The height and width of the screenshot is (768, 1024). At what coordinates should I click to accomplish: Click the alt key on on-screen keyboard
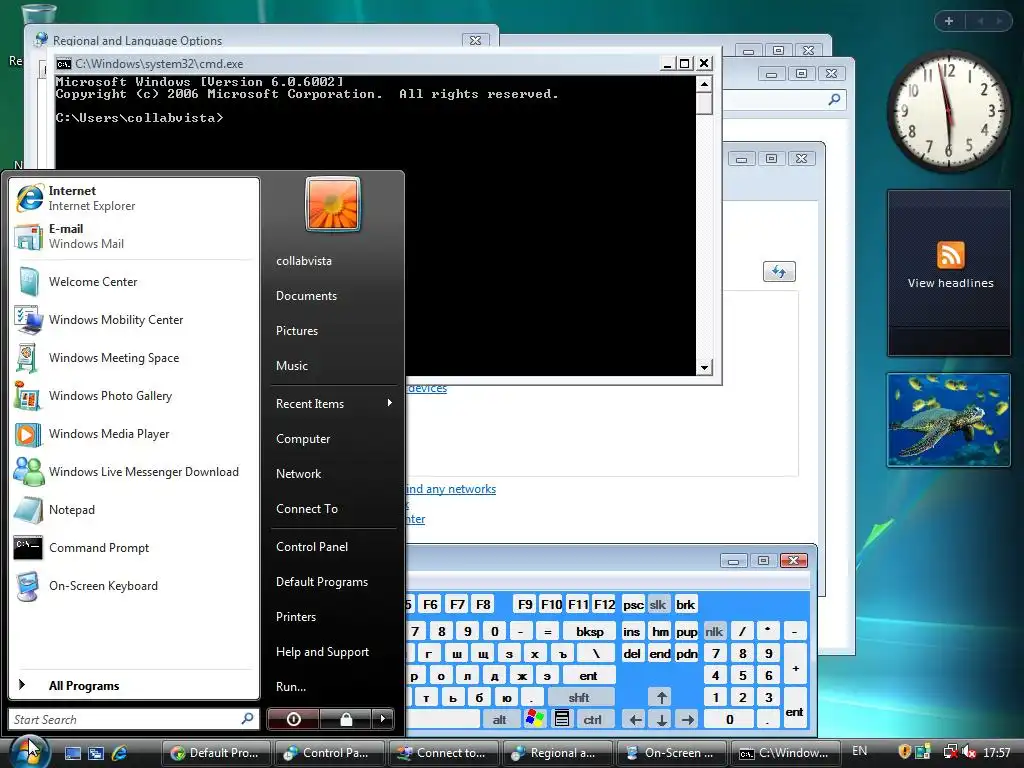tap(500, 719)
